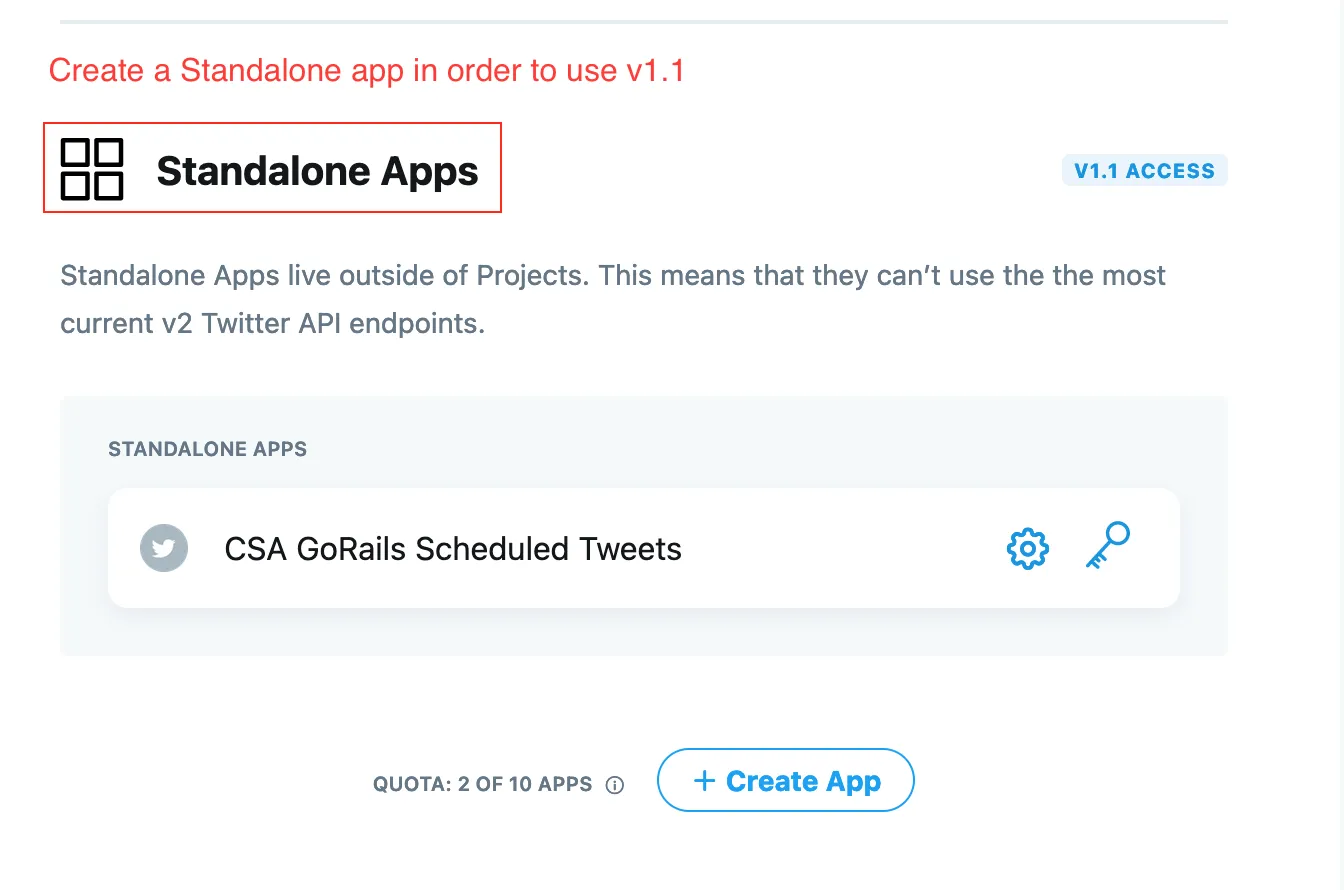The image size is (1344, 890).
Task: Select the Standalone Apps heading text
Action: (x=317, y=171)
